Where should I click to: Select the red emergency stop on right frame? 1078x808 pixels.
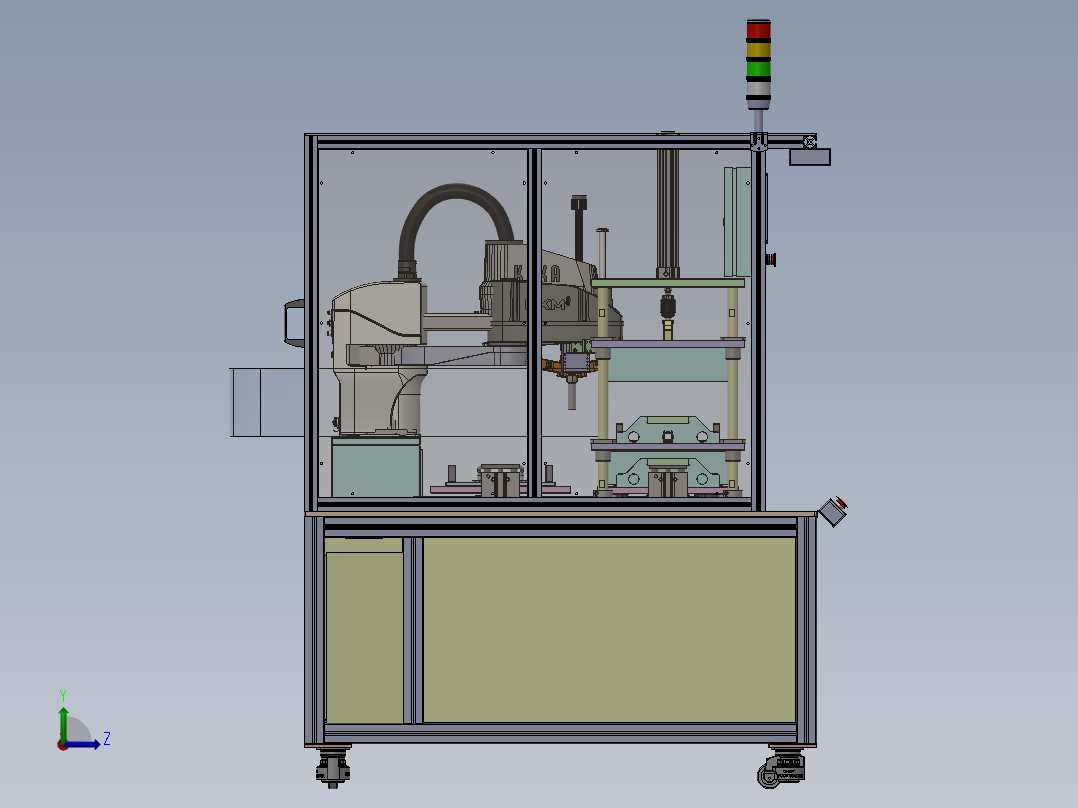click(x=771, y=259)
